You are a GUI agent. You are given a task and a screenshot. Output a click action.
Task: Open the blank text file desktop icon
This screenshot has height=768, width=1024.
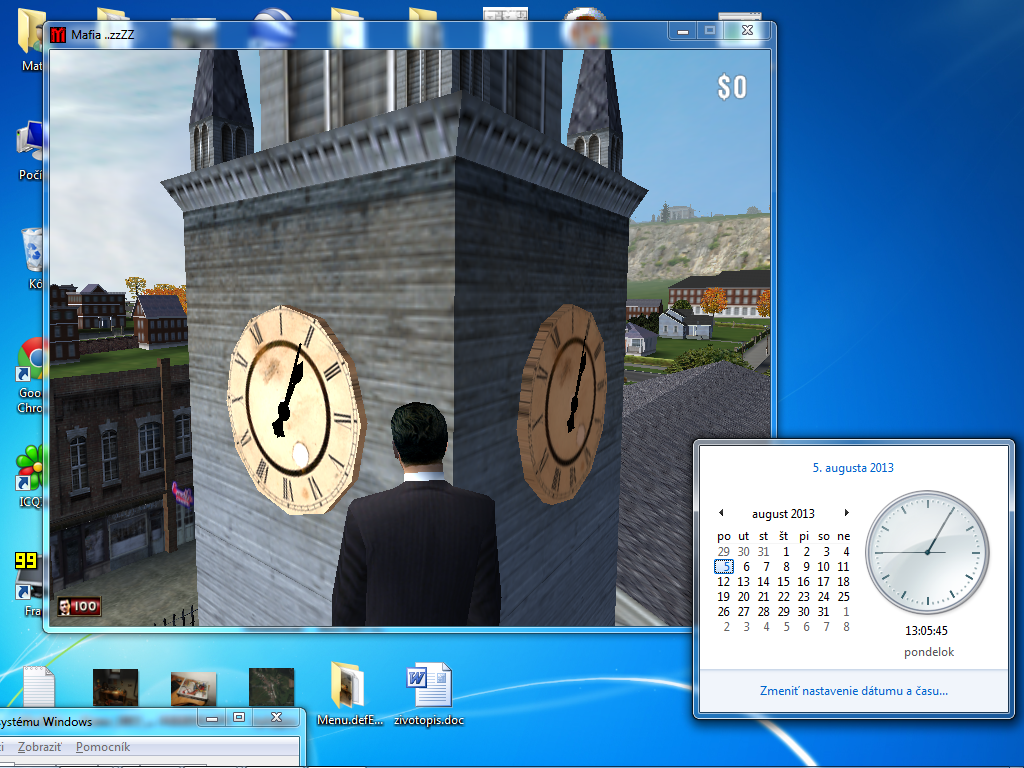39,686
